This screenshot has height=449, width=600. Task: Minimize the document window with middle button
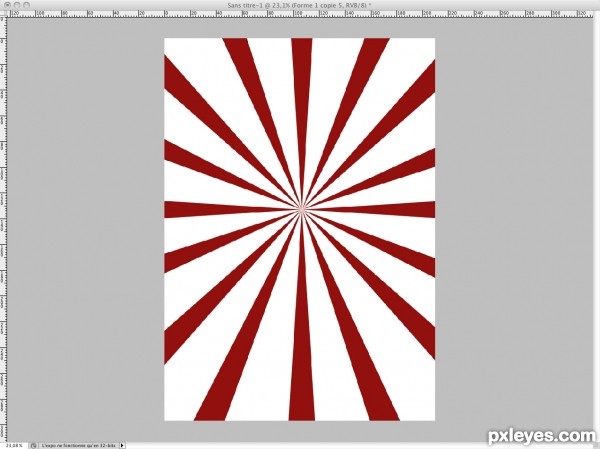[x=17, y=5]
